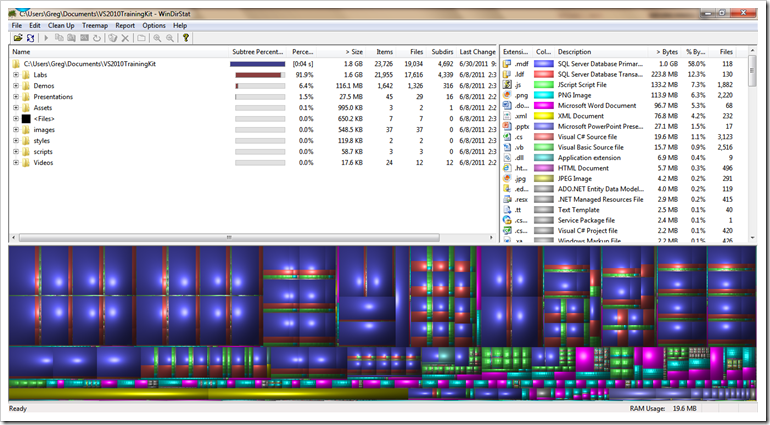The image size is (770, 425).
Task: Click the Command Prompt Here toolbar icon
Action: tap(84, 38)
